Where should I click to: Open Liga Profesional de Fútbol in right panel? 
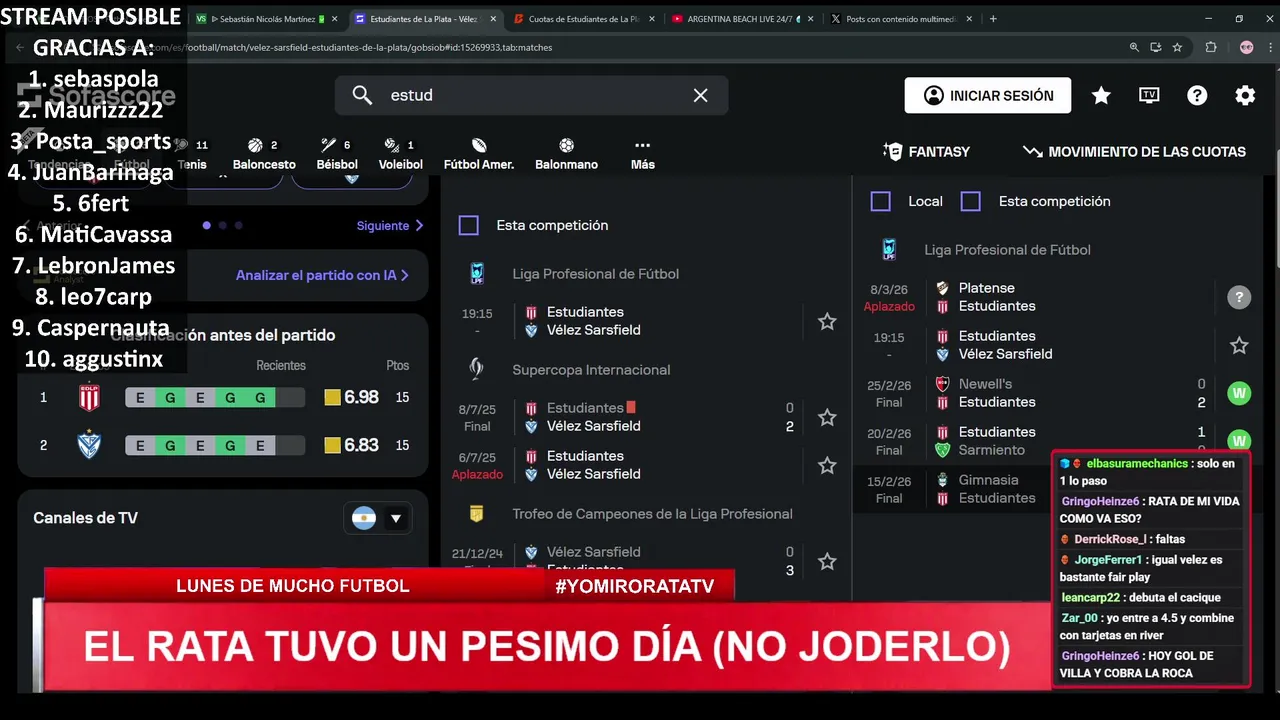[1007, 250]
